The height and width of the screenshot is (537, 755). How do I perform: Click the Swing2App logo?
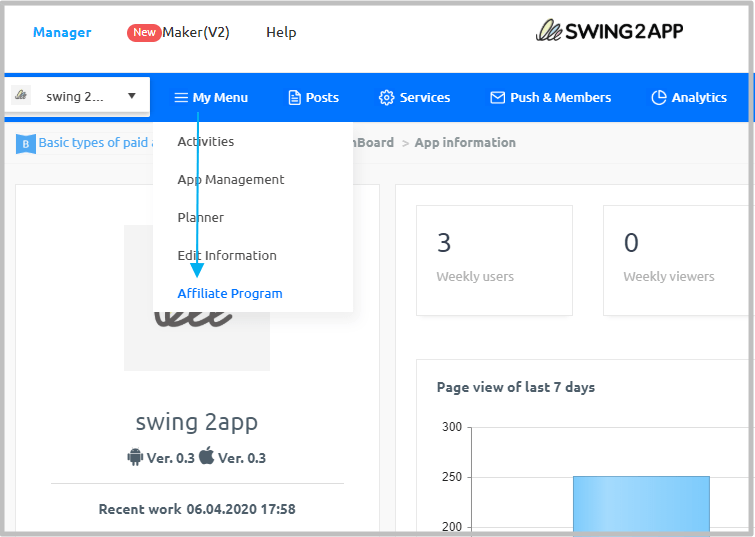pyautogui.click(x=609, y=32)
